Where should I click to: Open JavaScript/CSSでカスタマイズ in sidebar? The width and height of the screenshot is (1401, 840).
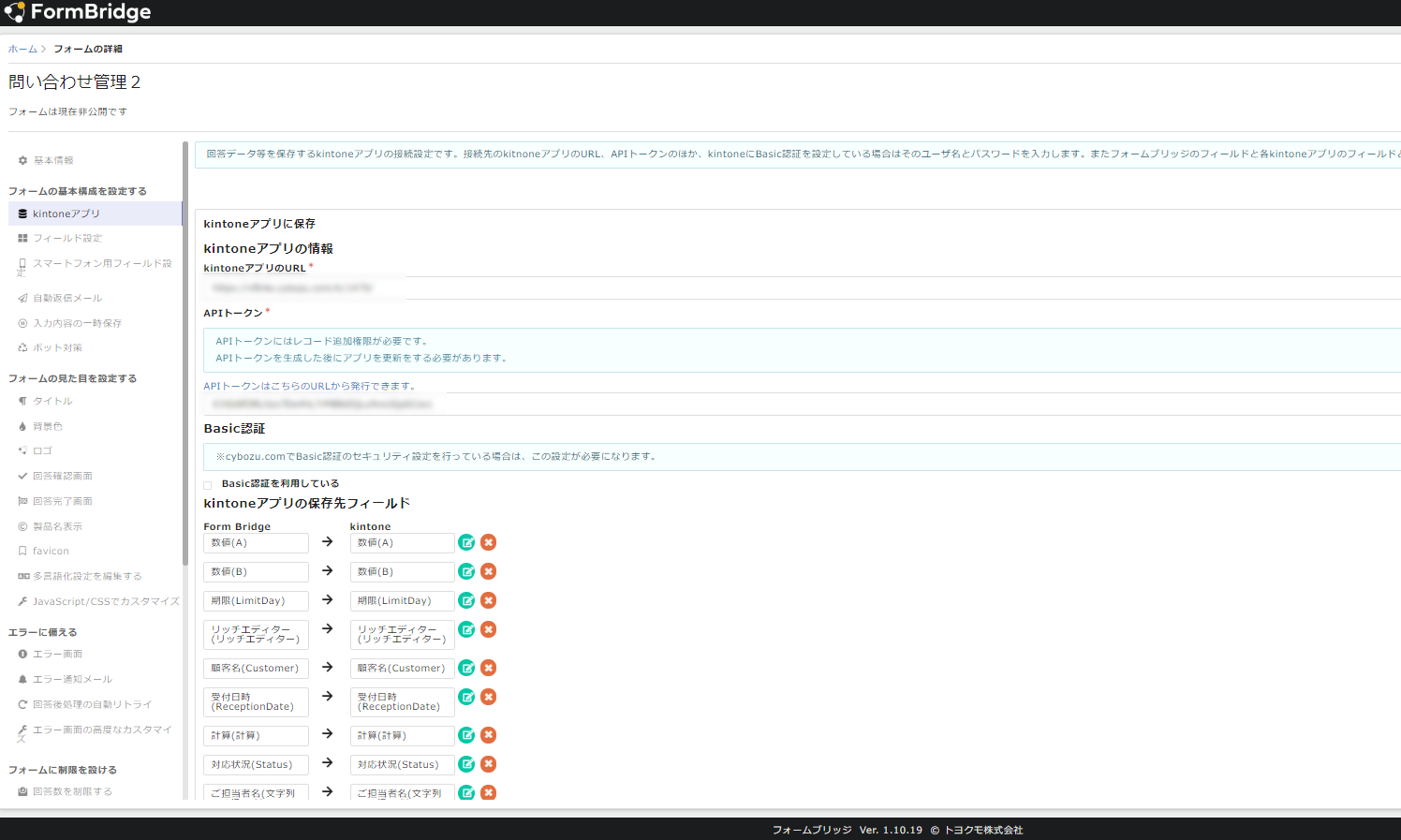point(106,601)
